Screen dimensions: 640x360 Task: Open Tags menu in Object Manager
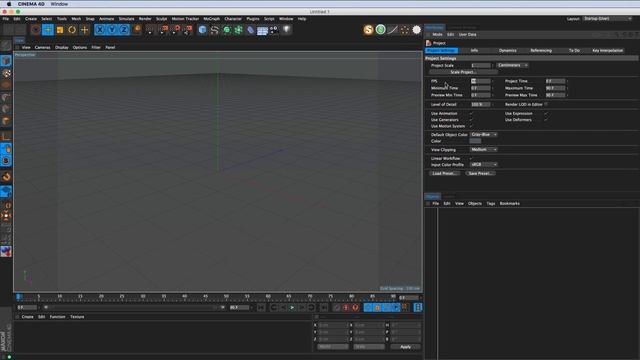(x=491, y=203)
